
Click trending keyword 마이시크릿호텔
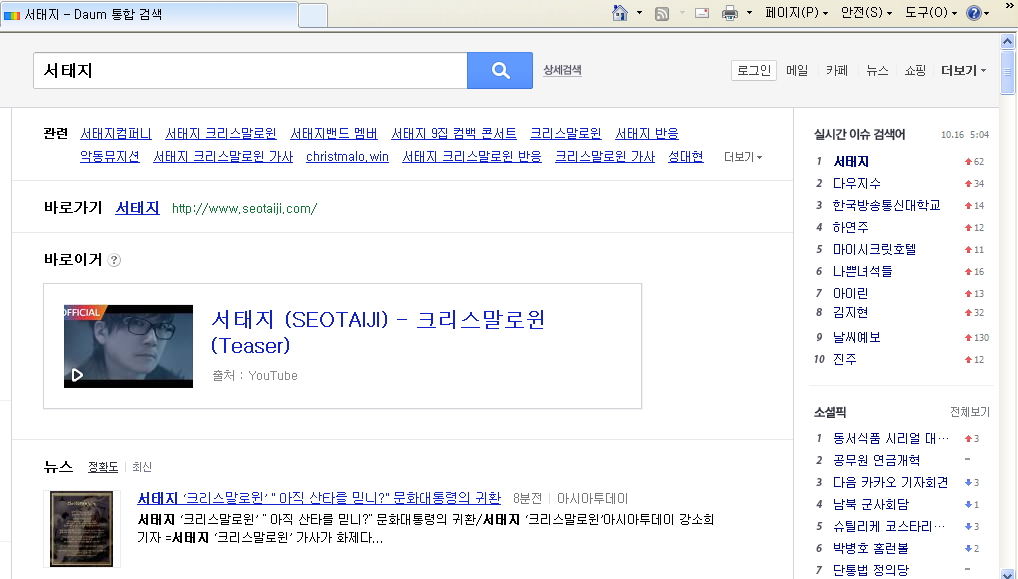tap(875, 250)
